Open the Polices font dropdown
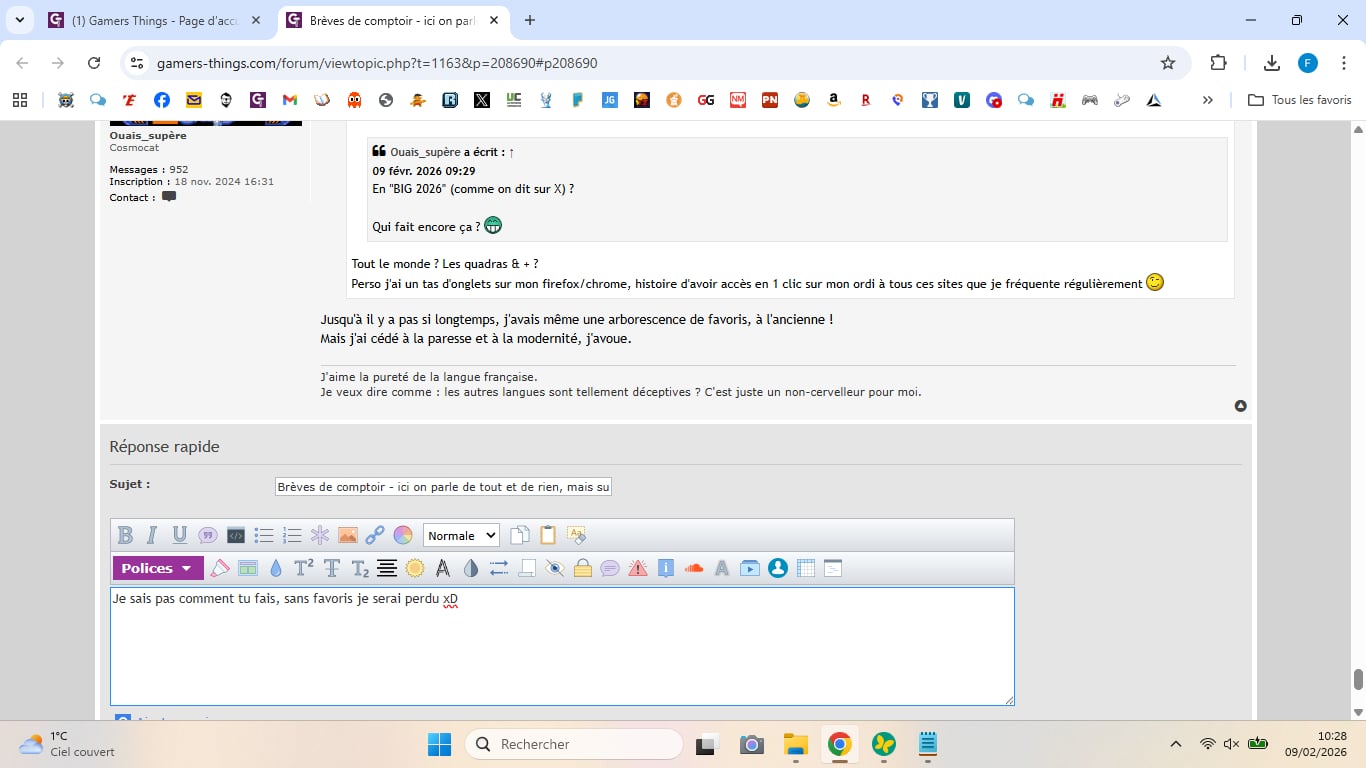Image resolution: width=1366 pixels, height=768 pixels. tap(158, 568)
